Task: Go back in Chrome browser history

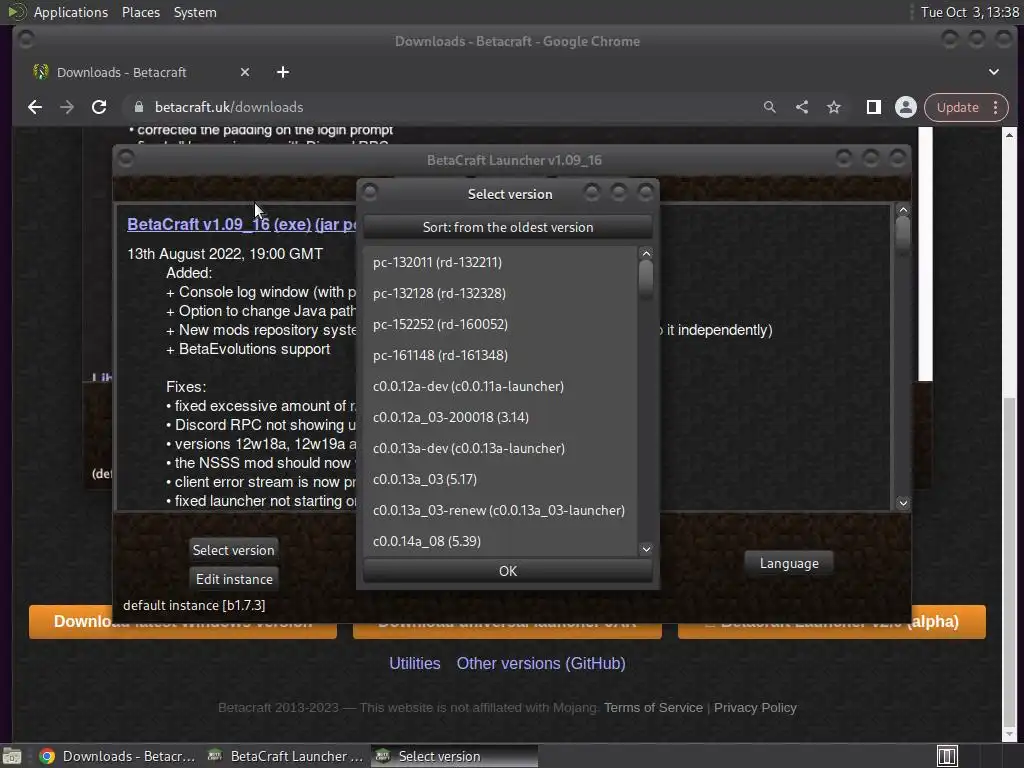Action: (35, 107)
